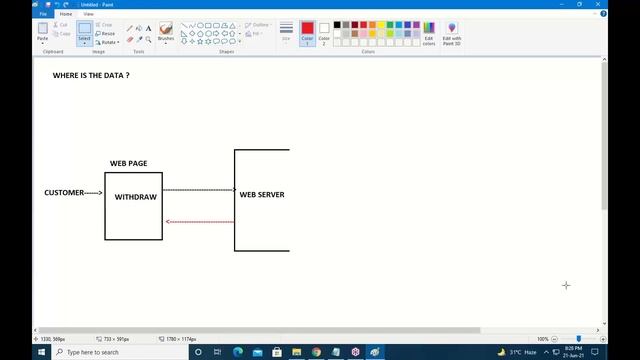Choose the Curve shape

tap(192, 25)
